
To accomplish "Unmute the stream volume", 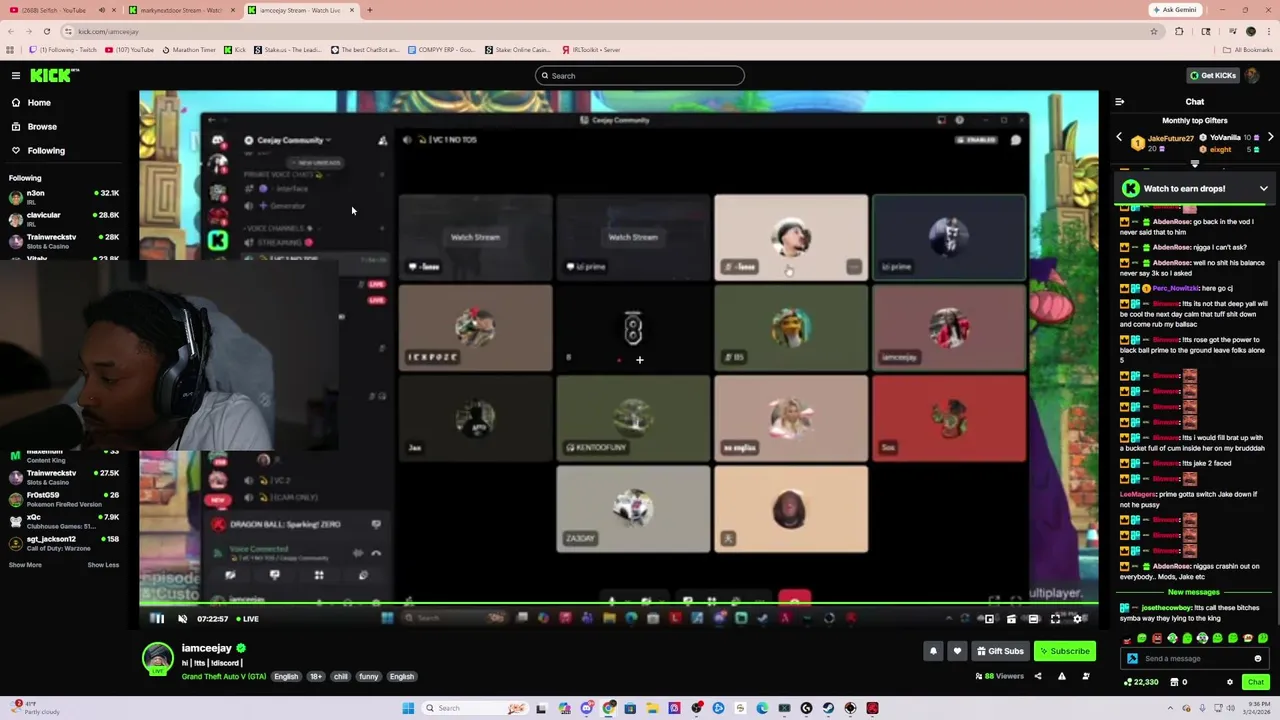I will click(182, 619).
